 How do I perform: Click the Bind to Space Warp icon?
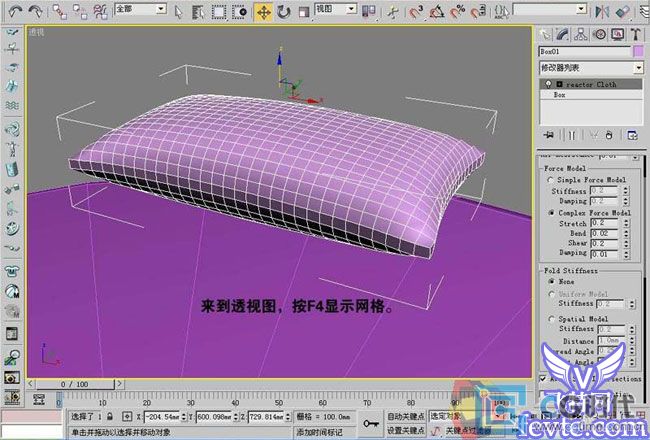click(x=101, y=12)
